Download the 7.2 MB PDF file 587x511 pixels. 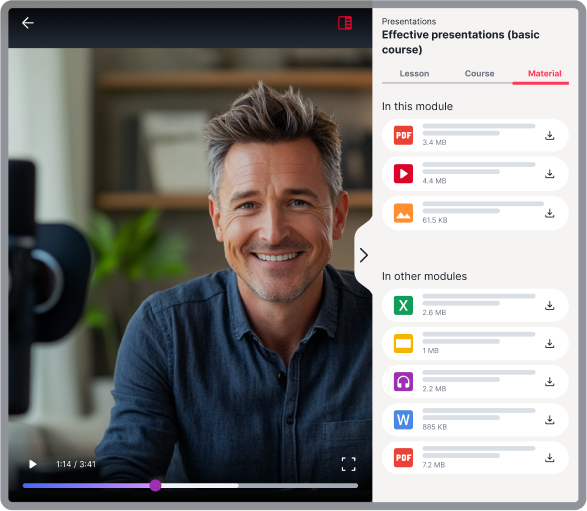549,457
